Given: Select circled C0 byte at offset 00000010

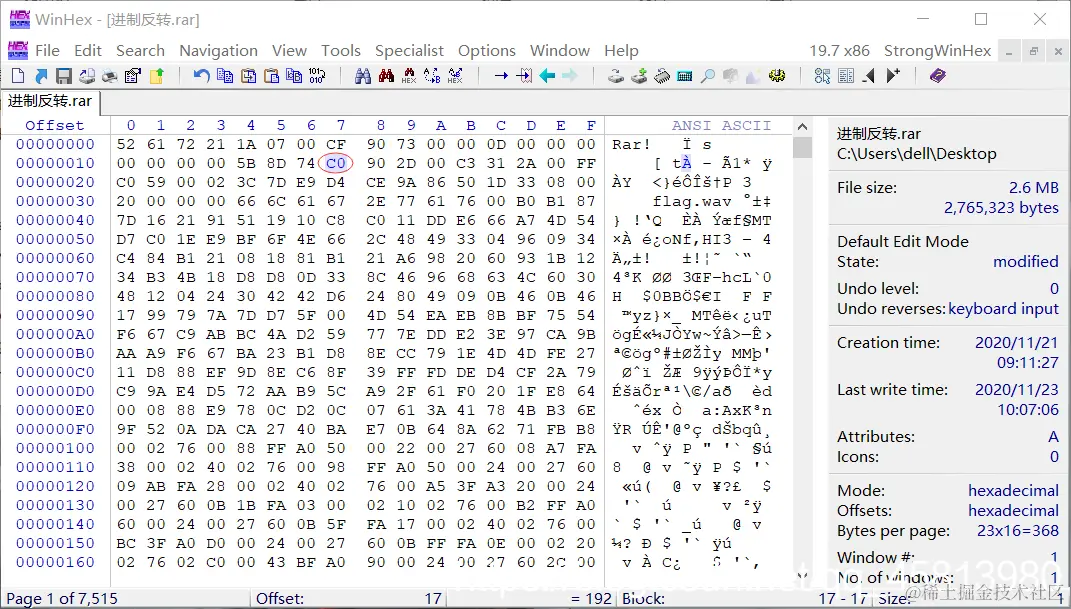Looking at the screenshot, I should tap(335, 163).
